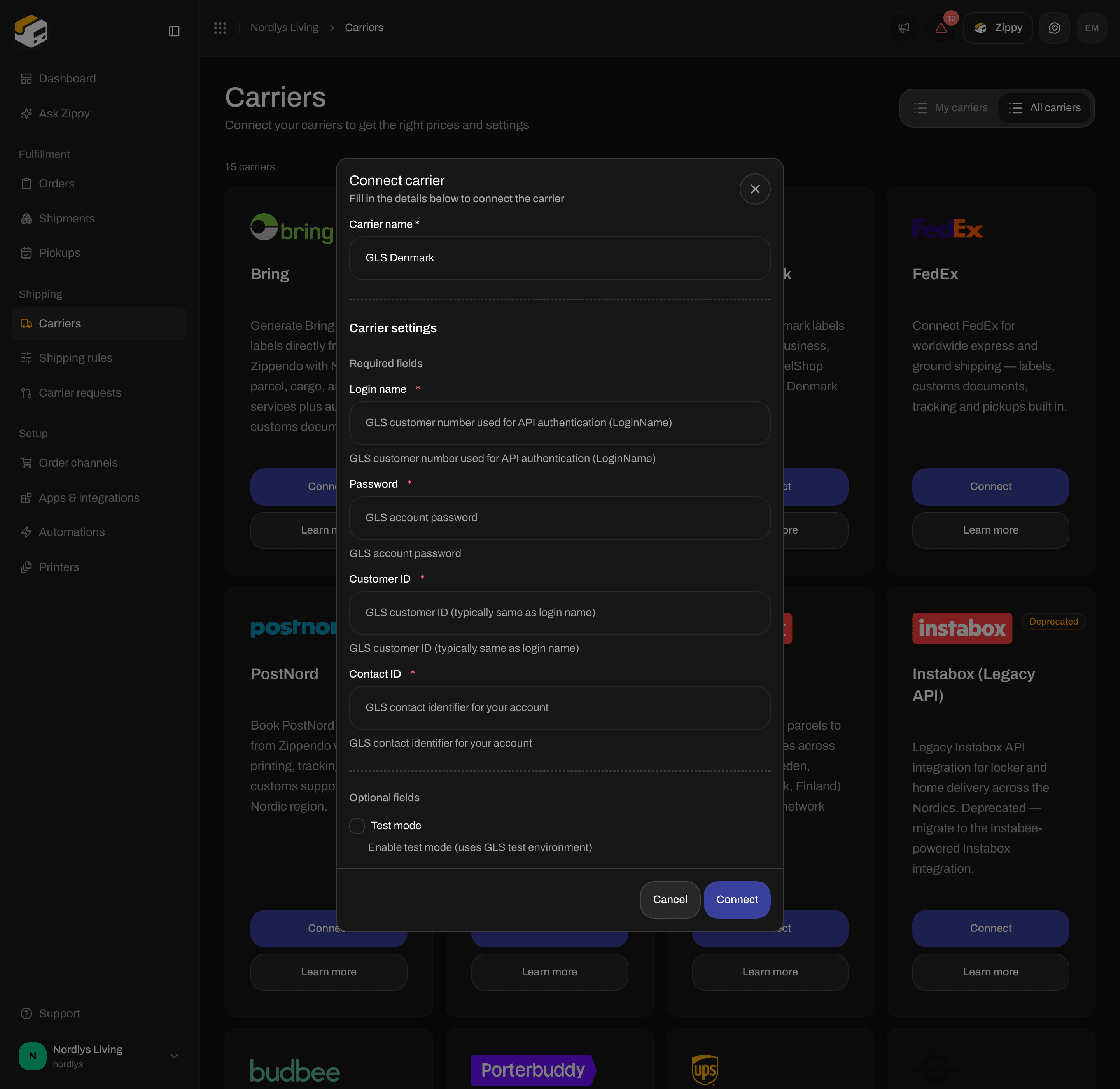Select Carriers in sidebar
Image resolution: width=1120 pixels, height=1089 pixels.
point(100,324)
